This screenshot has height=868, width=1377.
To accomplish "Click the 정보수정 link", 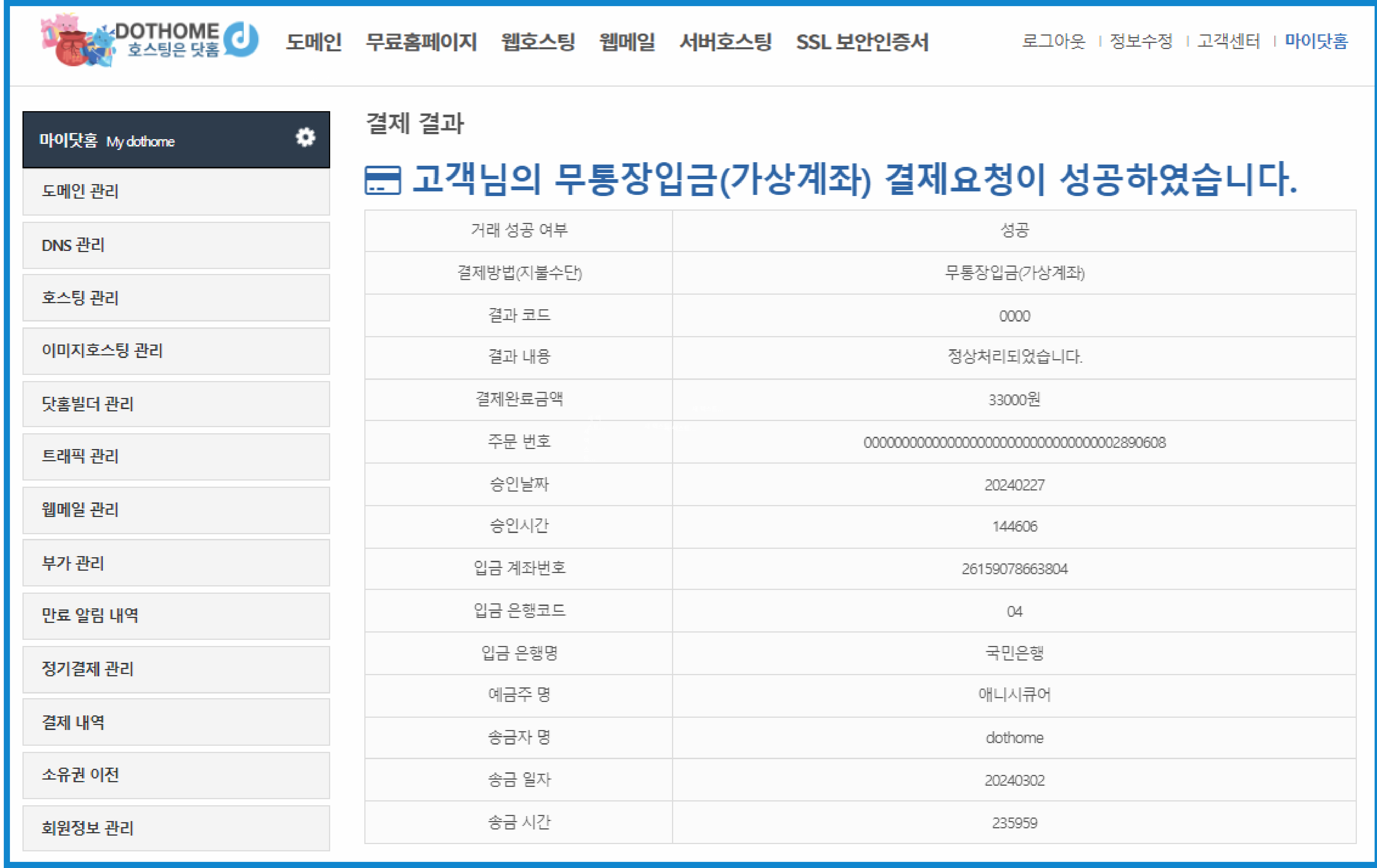I will [x=1141, y=41].
